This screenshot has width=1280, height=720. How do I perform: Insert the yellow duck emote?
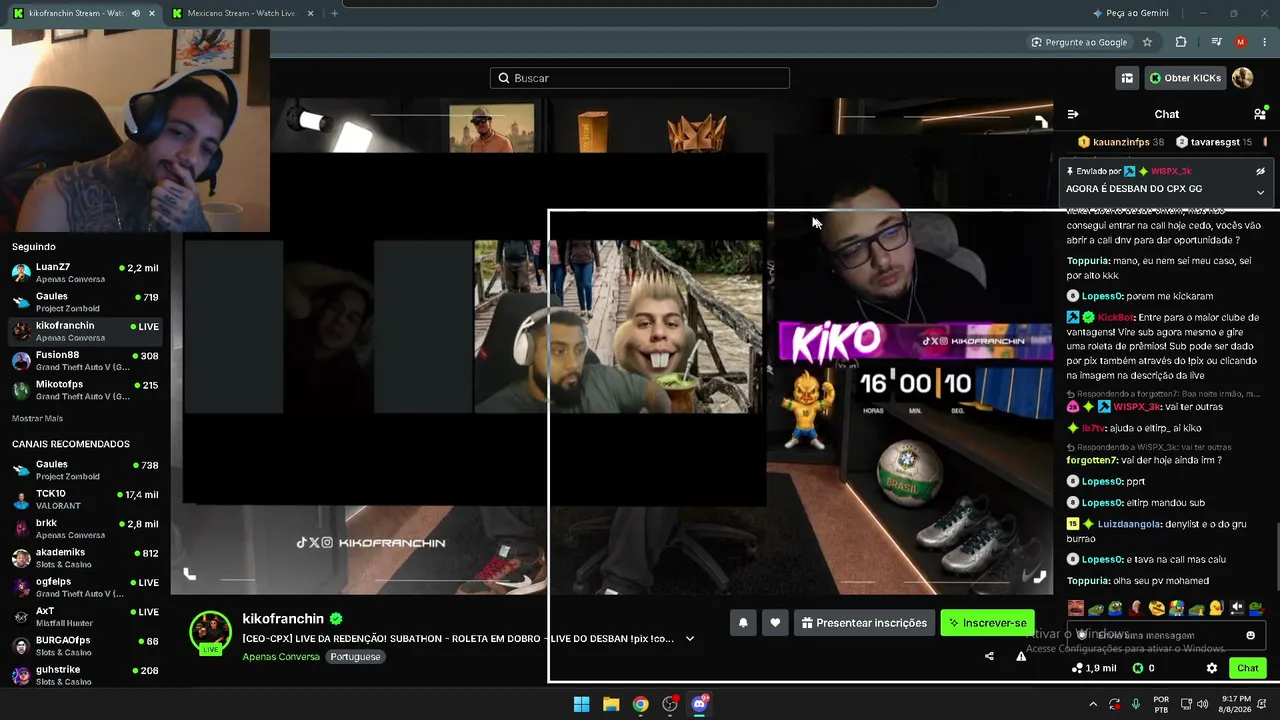point(1216,608)
